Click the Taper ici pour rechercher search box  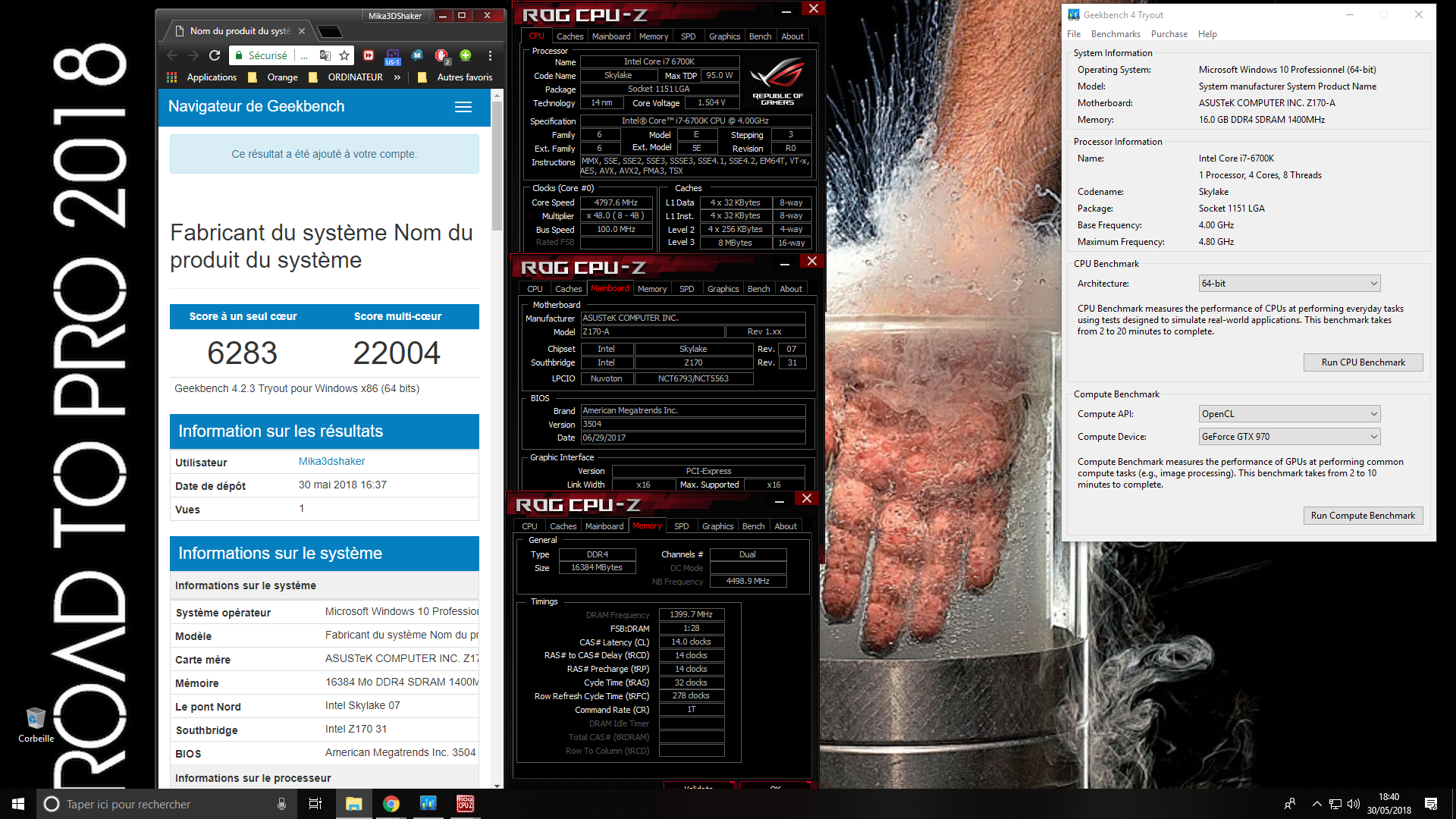pos(165,804)
